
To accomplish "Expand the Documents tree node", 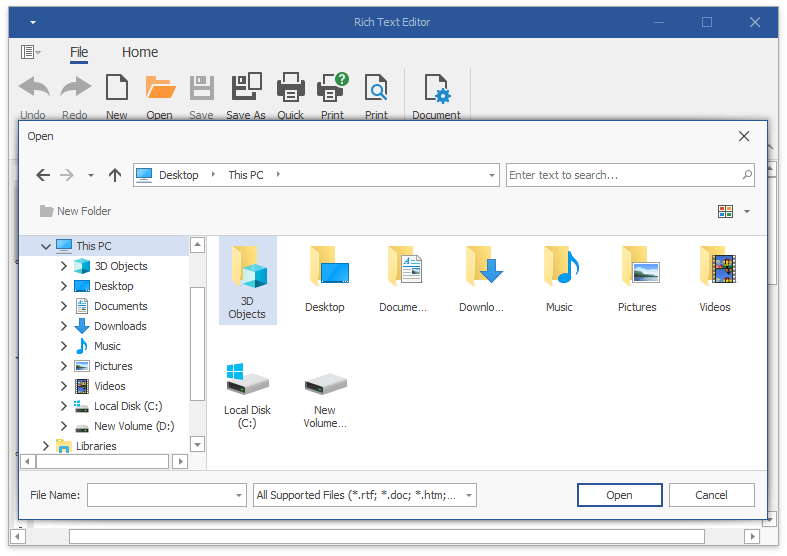I will [x=64, y=306].
